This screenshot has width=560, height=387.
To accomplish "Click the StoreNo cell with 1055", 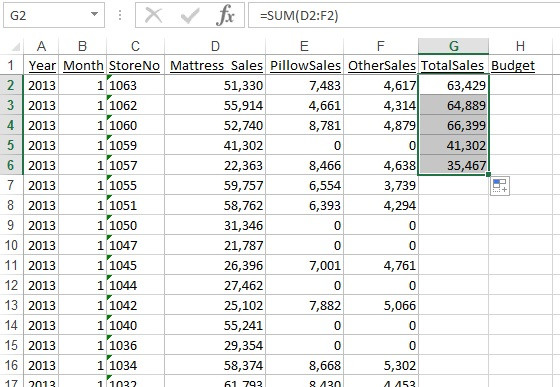I will click(x=135, y=185).
